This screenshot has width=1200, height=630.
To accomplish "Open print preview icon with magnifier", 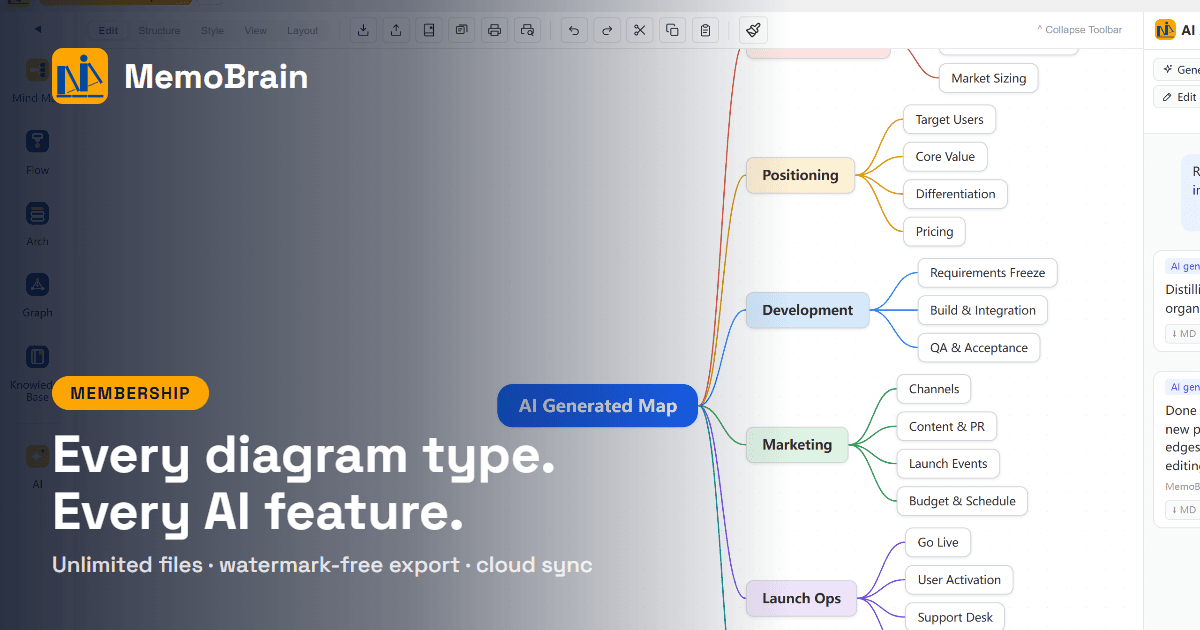I will (527, 30).
